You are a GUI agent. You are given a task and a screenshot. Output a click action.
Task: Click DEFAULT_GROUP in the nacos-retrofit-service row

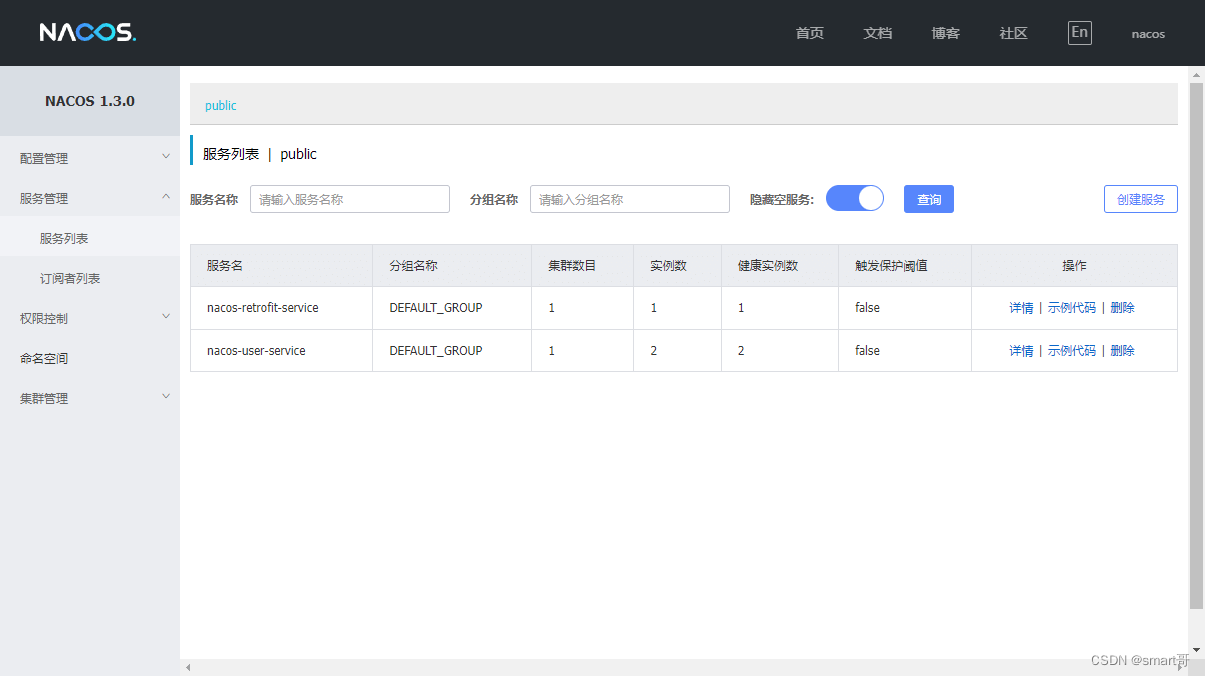[x=436, y=308]
